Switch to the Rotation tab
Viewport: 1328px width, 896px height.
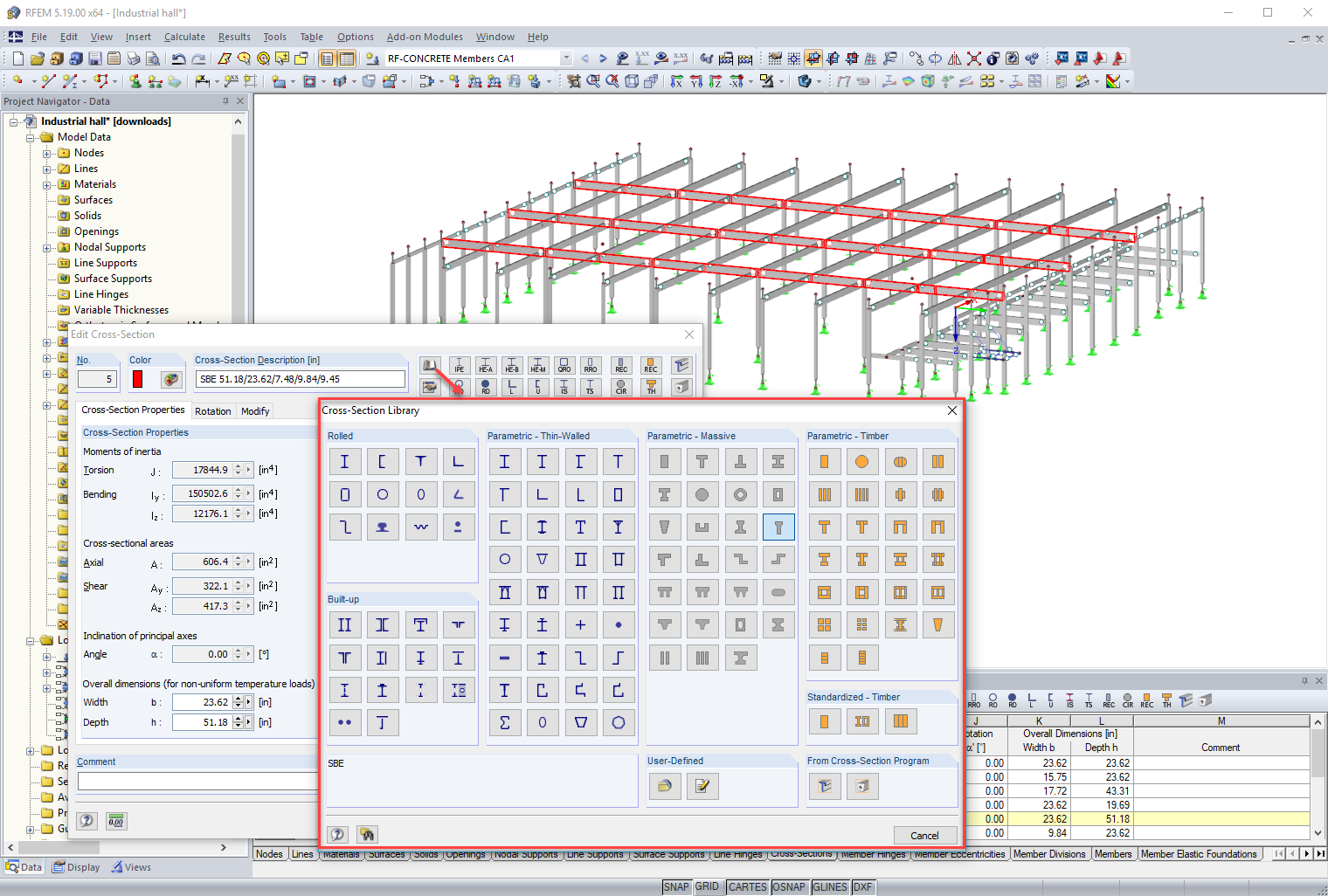coord(213,411)
